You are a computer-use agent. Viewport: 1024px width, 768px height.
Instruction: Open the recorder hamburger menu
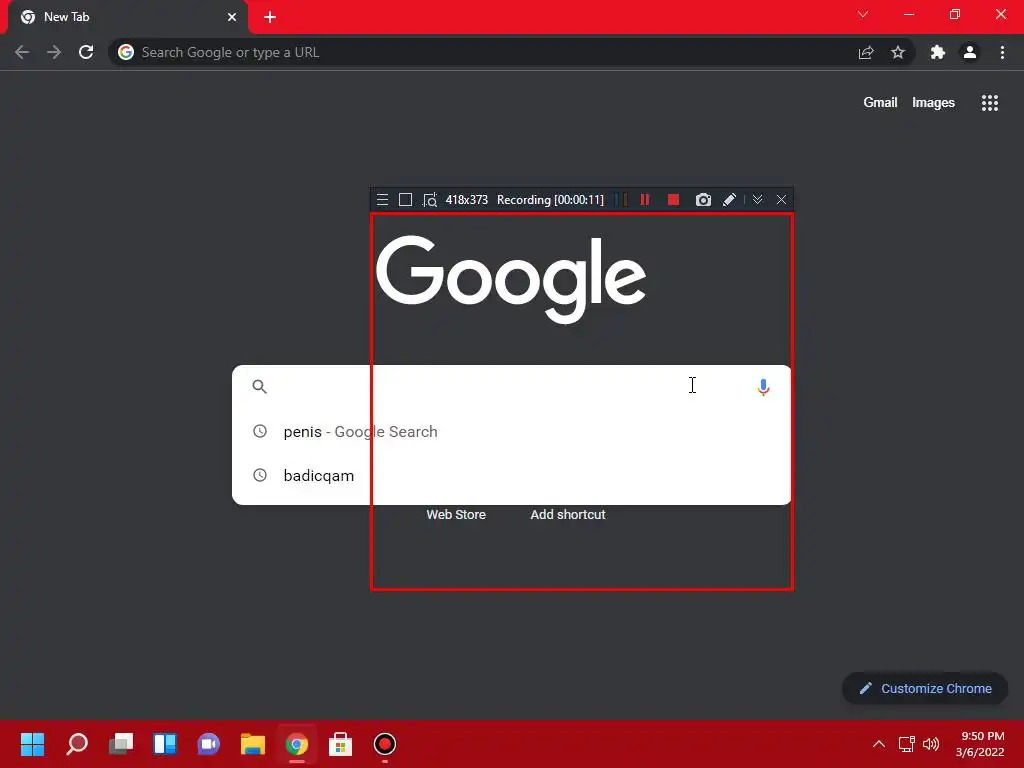pos(383,200)
